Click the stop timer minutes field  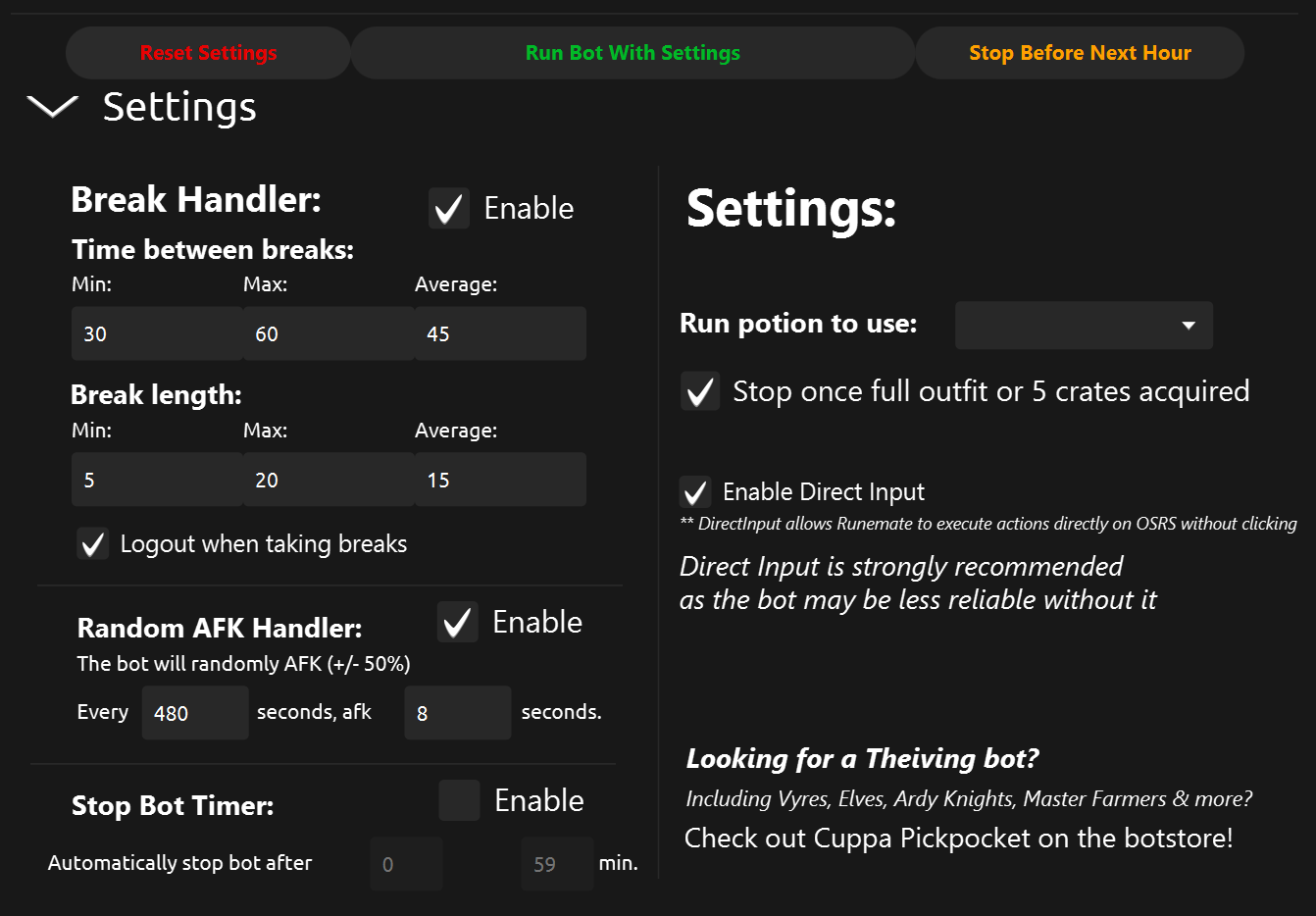click(x=557, y=864)
